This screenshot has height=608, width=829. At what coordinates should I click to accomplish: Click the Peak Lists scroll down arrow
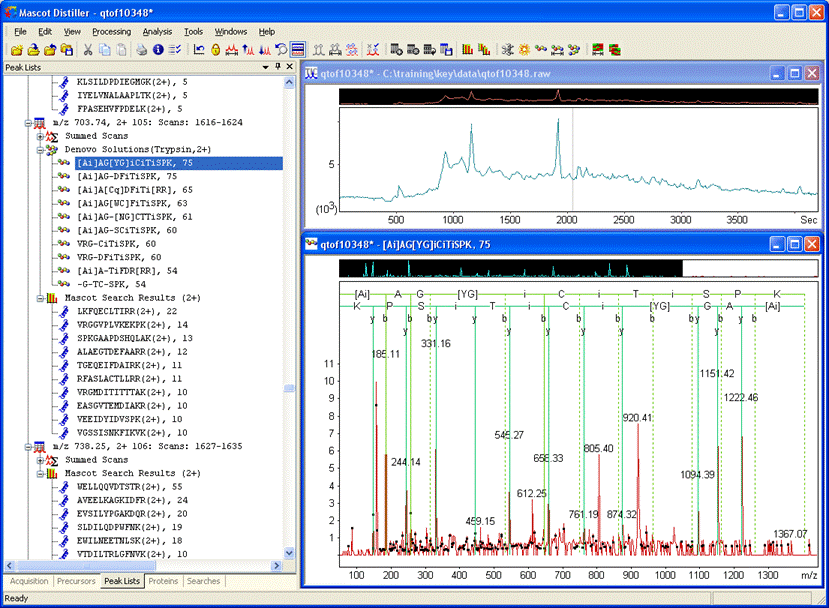[289, 554]
